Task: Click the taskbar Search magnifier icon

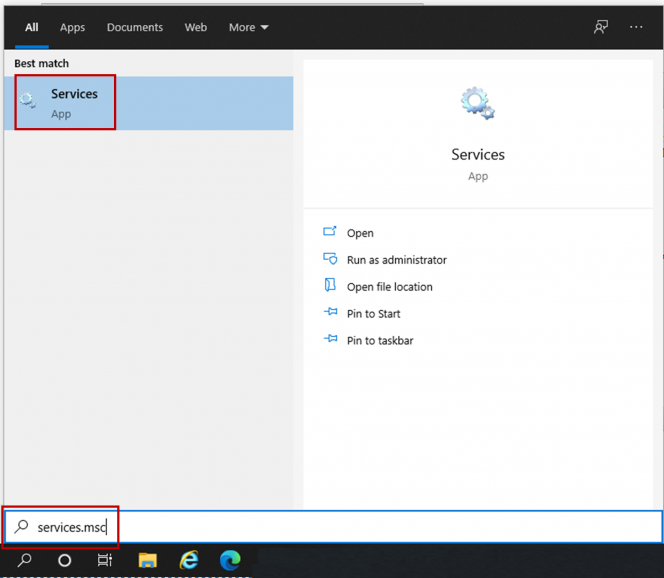Action: point(25,561)
